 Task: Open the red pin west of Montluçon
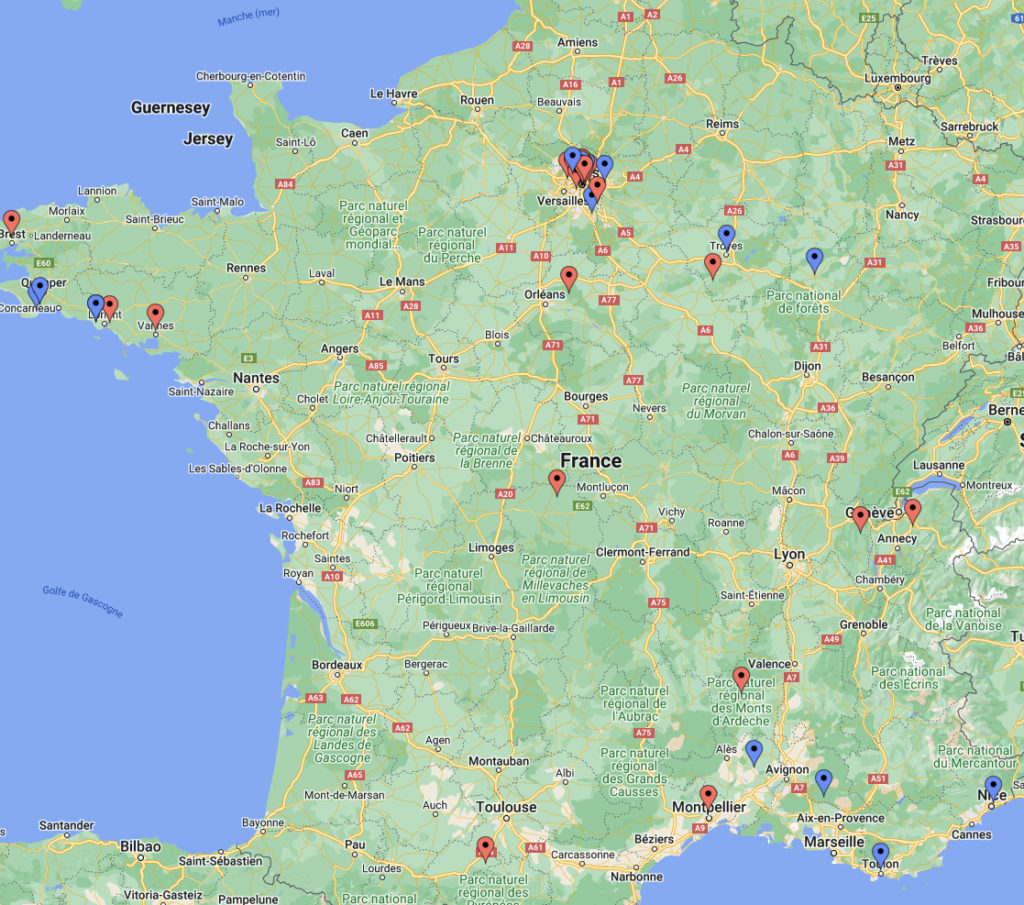(x=557, y=482)
